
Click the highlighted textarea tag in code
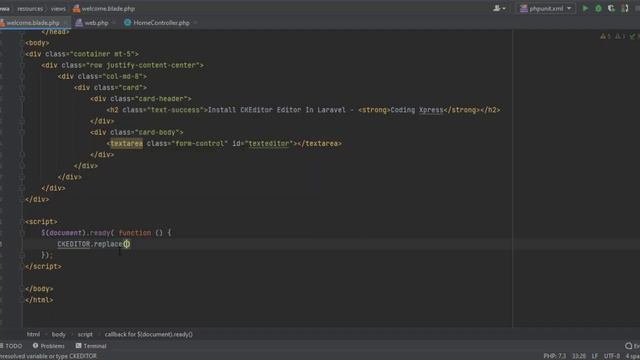[x=127, y=144]
